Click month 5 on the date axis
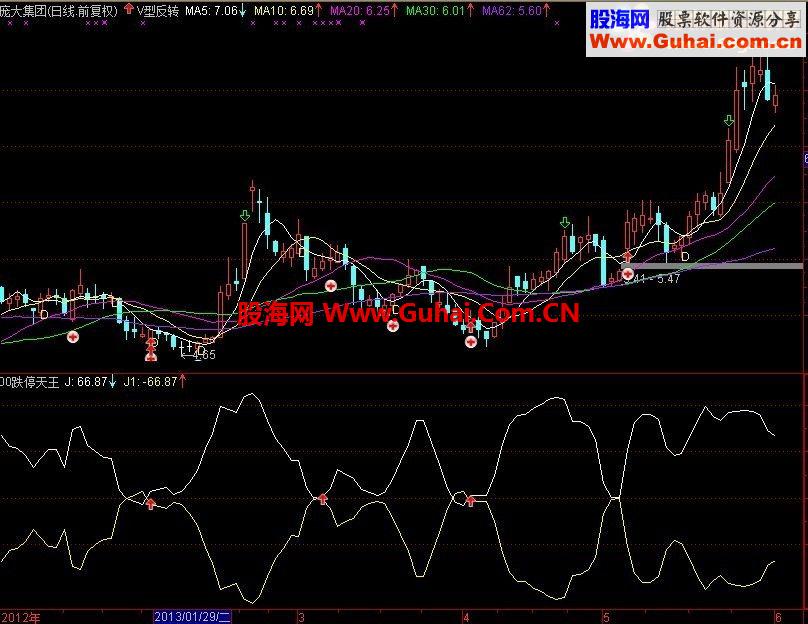Screen dimensions: 808x624 (x=606, y=617)
